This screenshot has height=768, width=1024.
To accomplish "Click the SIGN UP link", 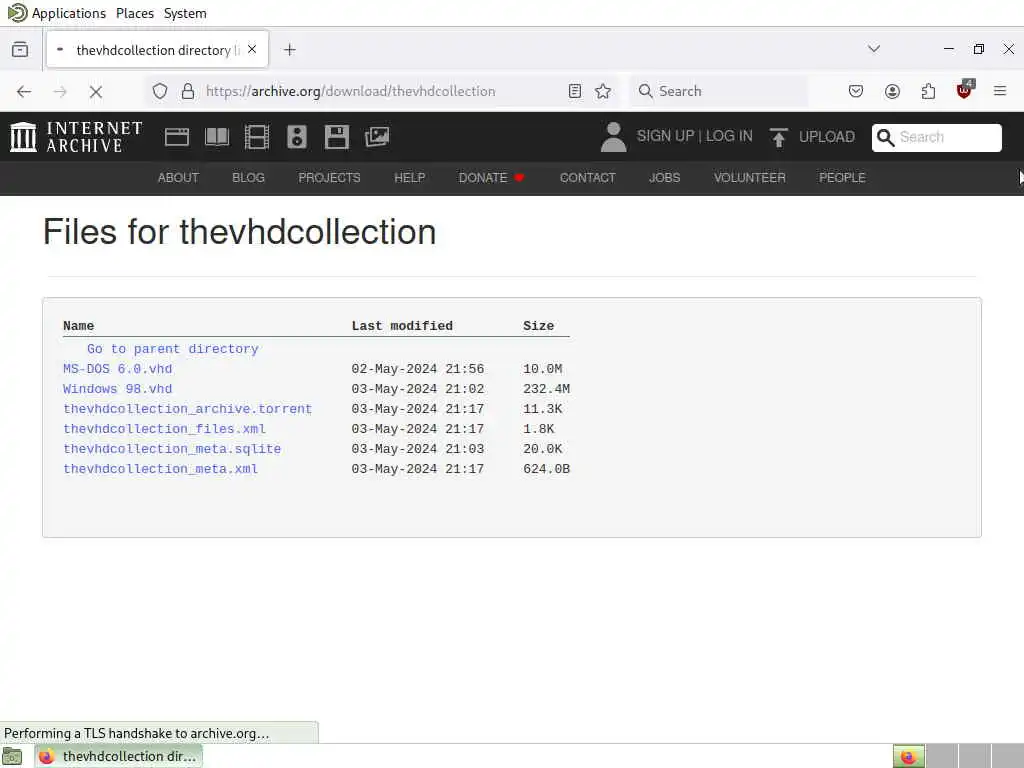I will [x=665, y=136].
